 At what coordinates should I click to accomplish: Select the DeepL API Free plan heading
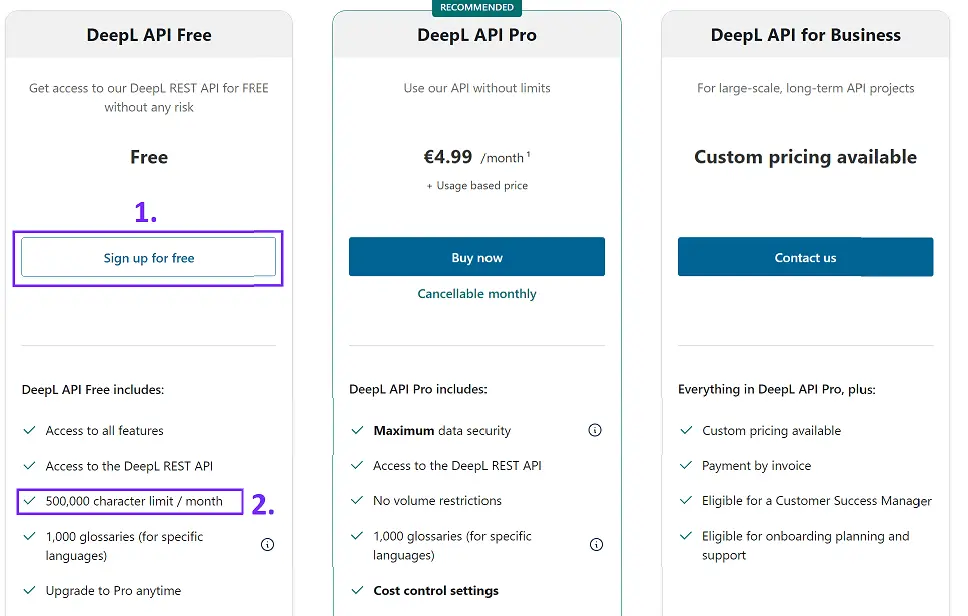pyautogui.click(x=149, y=35)
